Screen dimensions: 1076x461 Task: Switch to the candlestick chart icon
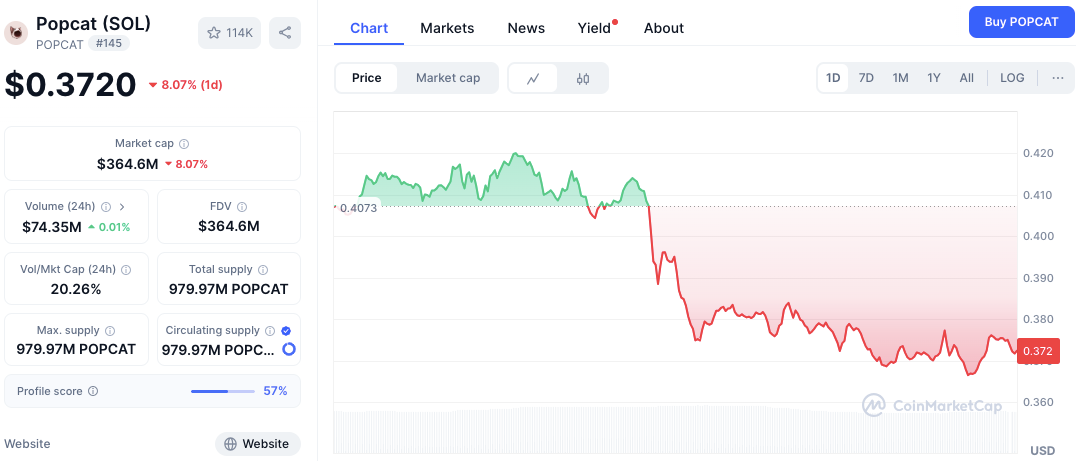click(x=583, y=78)
